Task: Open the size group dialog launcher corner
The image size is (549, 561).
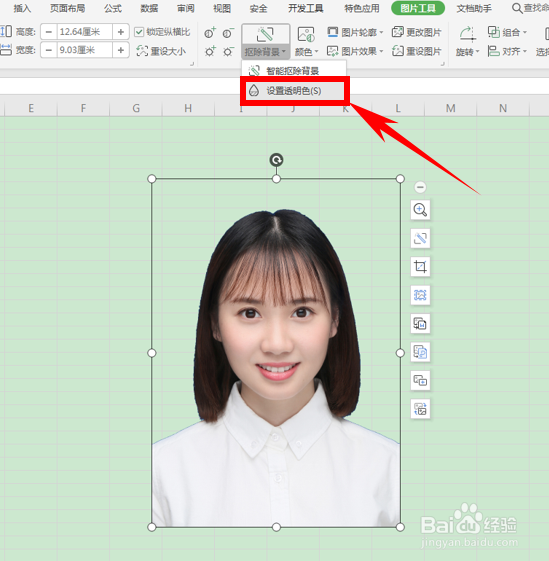Action: [192, 64]
